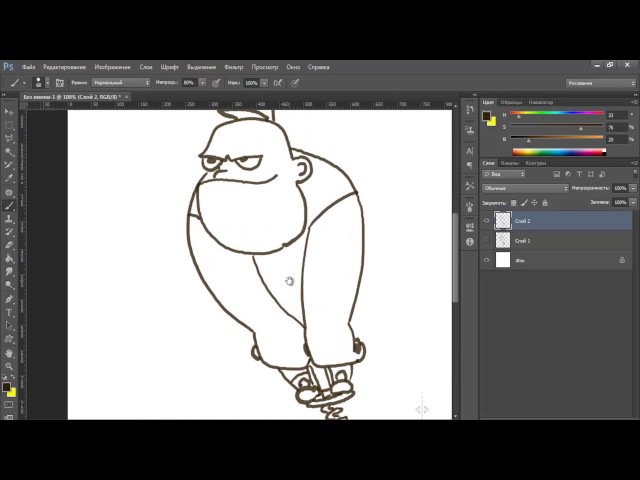The image size is (640, 480).
Task: Select the Hand tool
Action: [x=9, y=353]
